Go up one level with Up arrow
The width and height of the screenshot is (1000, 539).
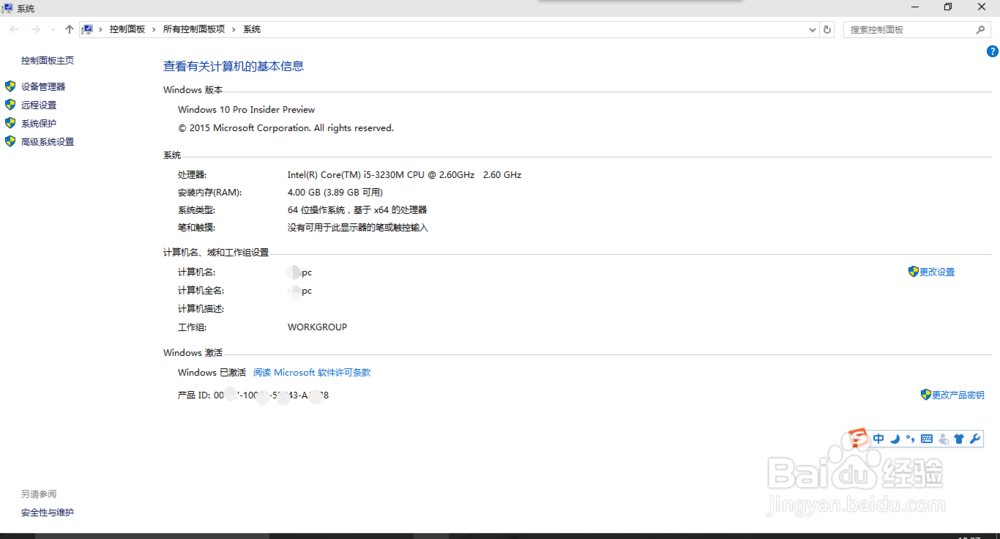pyautogui.click(x=69, y=29)
